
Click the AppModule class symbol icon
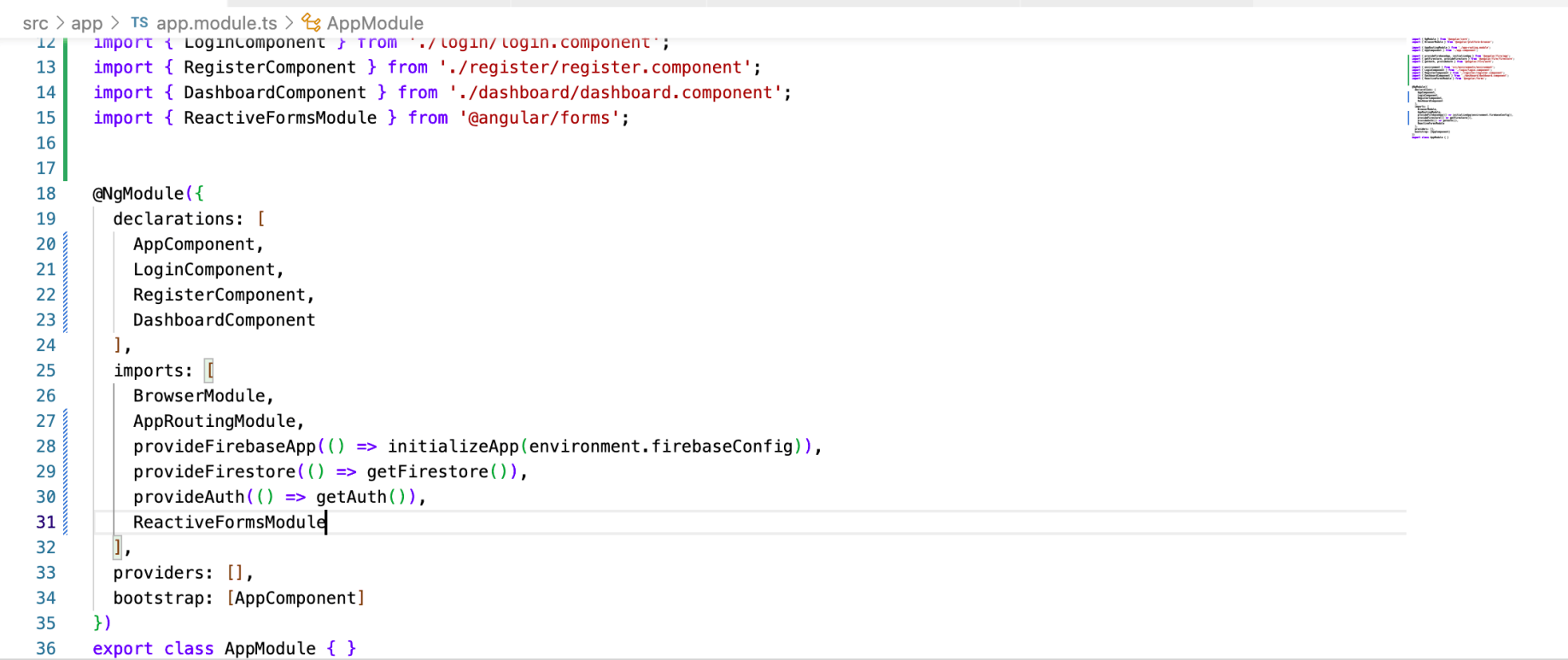(312, 23)
